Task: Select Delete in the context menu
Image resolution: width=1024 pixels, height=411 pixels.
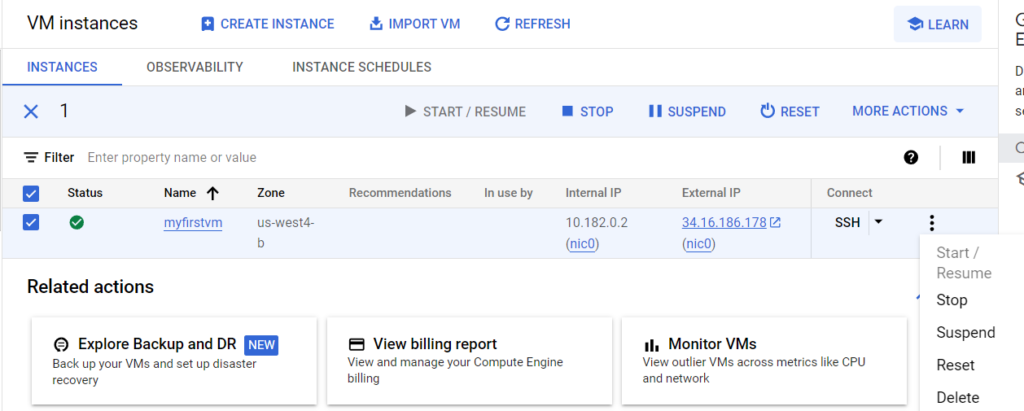Action: coord(957,397)
